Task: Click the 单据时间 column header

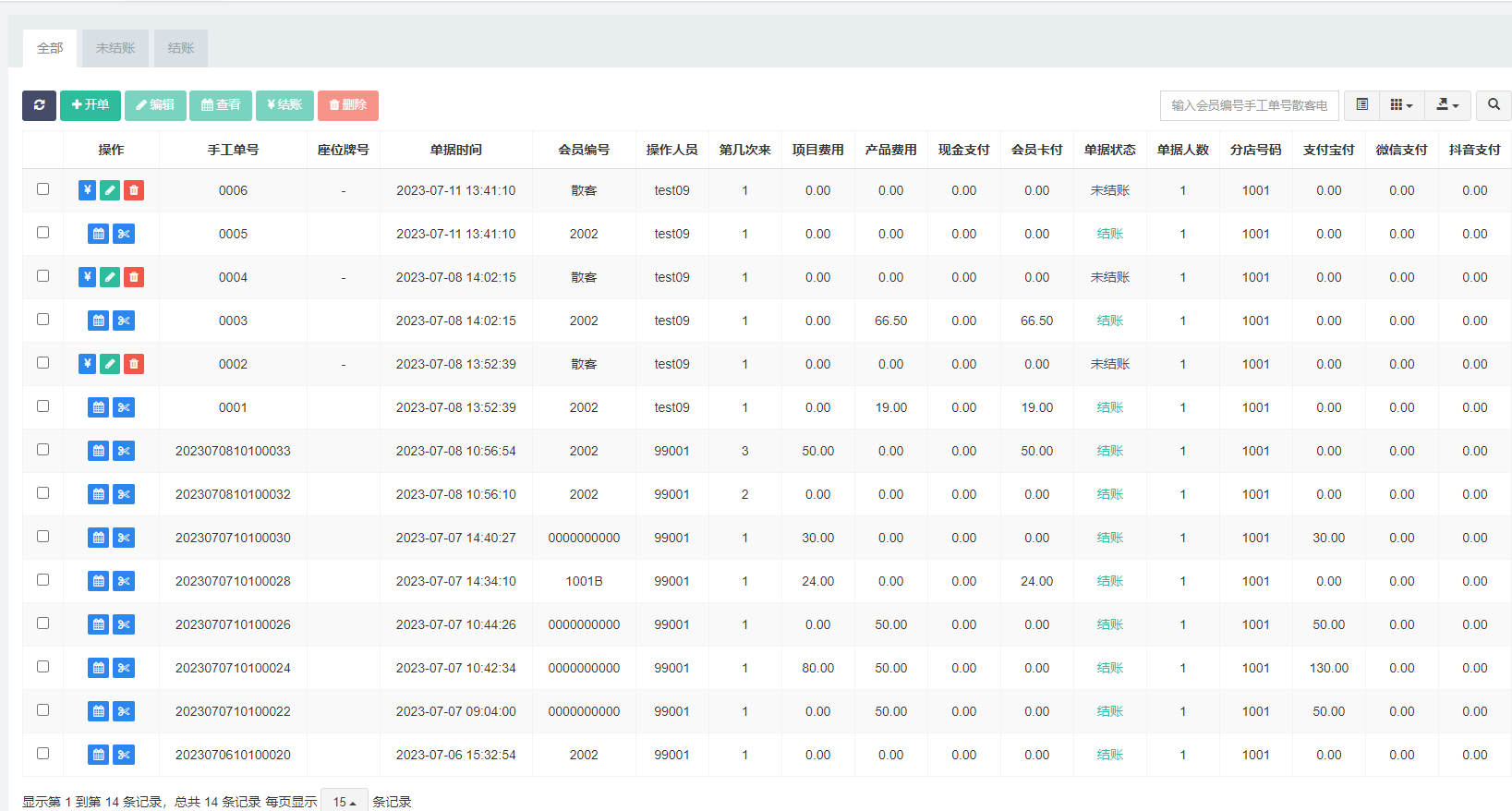Action: click(456, 150)
